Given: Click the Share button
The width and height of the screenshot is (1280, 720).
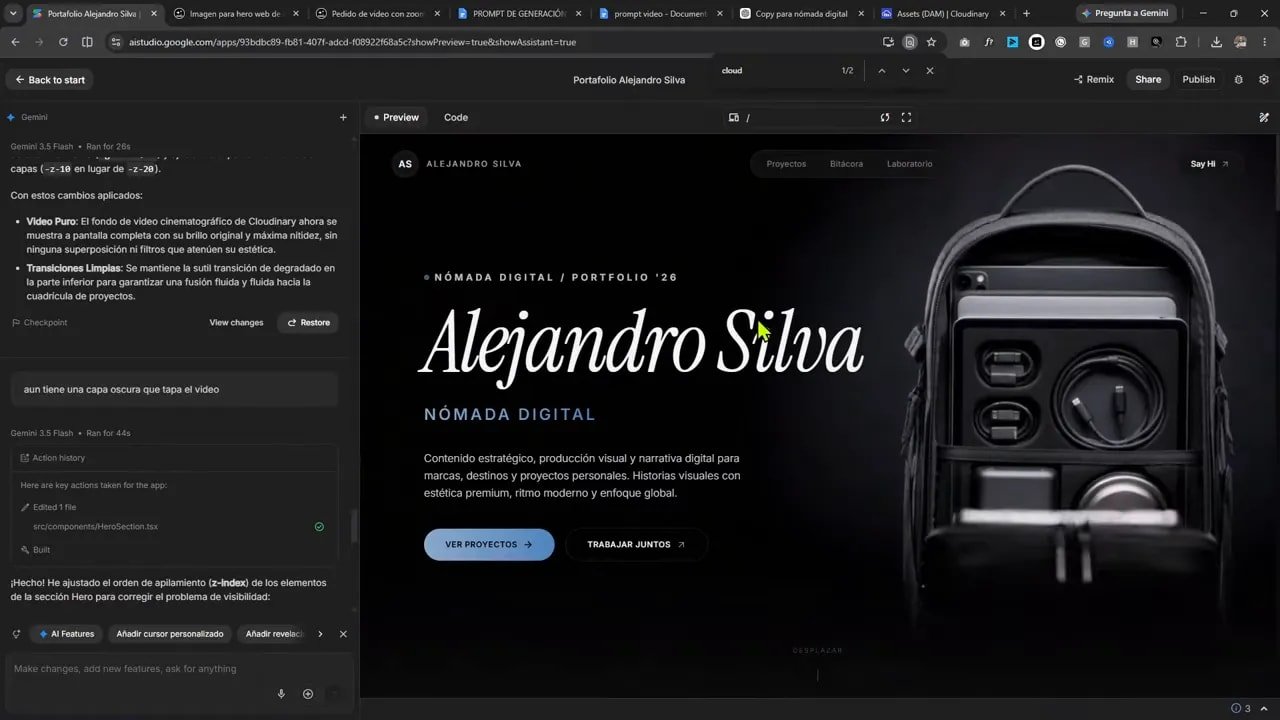Looking at the screenshot, I should (x=1148, y=79).
